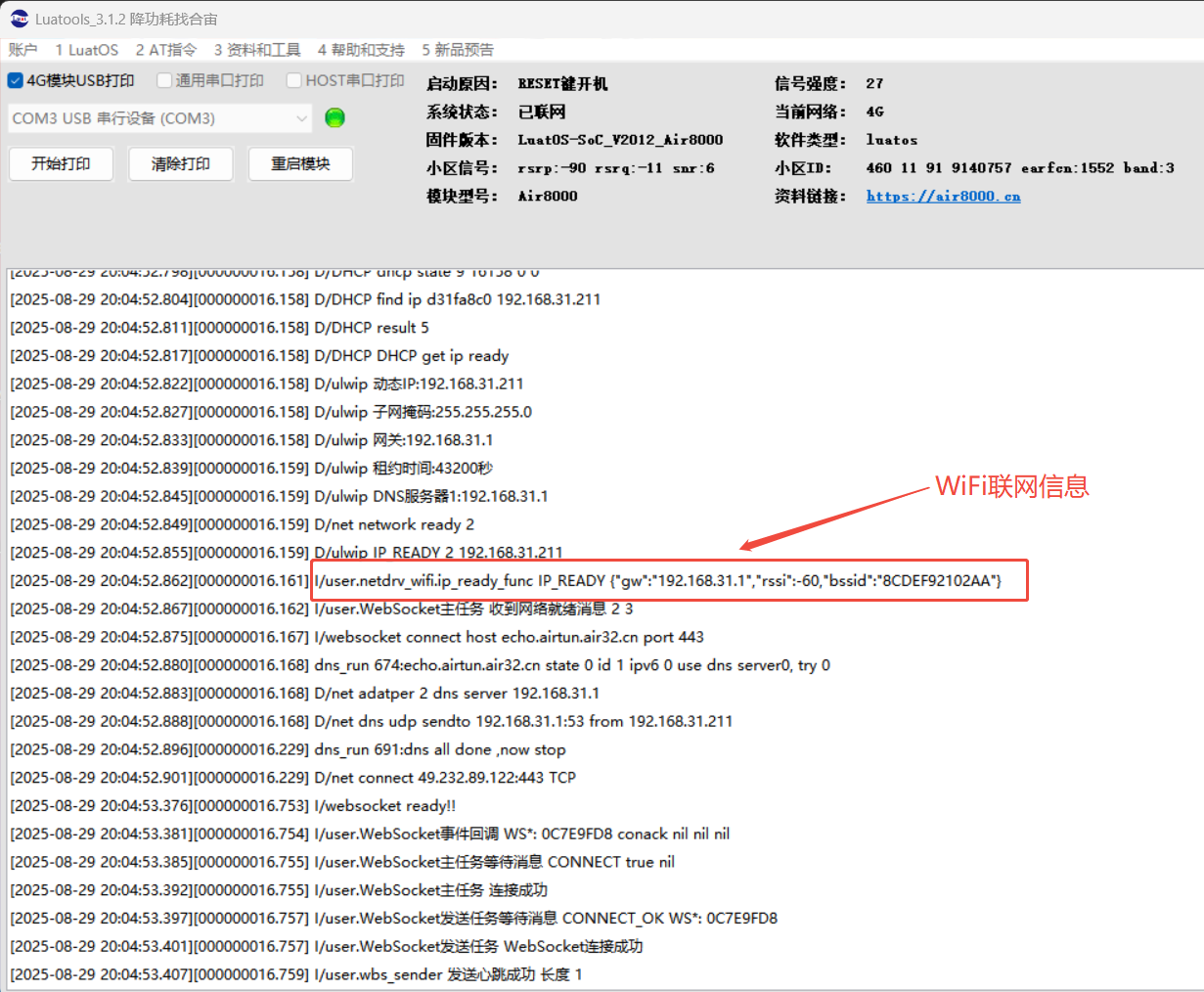Click the Air8000 module model value
This screenshot has width=1204, height=992.
coord(548,196)
